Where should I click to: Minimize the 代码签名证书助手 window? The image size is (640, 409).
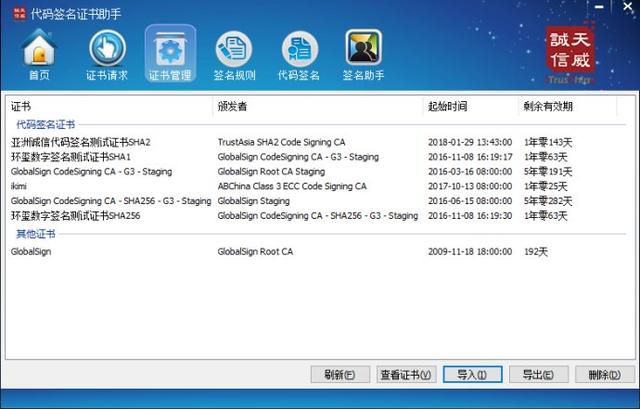click(599, 7)
